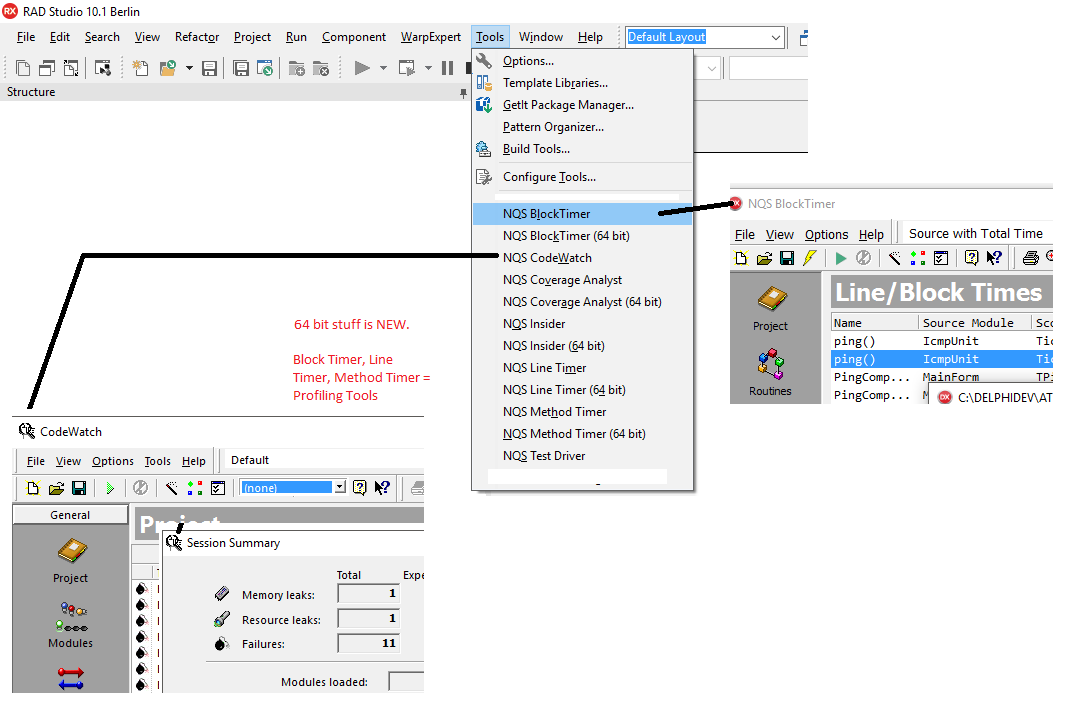Click the Open Project folder icon in RAD Studio toolbar
Image resolution: width=1080 pixels, height=704 pixels.
point(167,68)
